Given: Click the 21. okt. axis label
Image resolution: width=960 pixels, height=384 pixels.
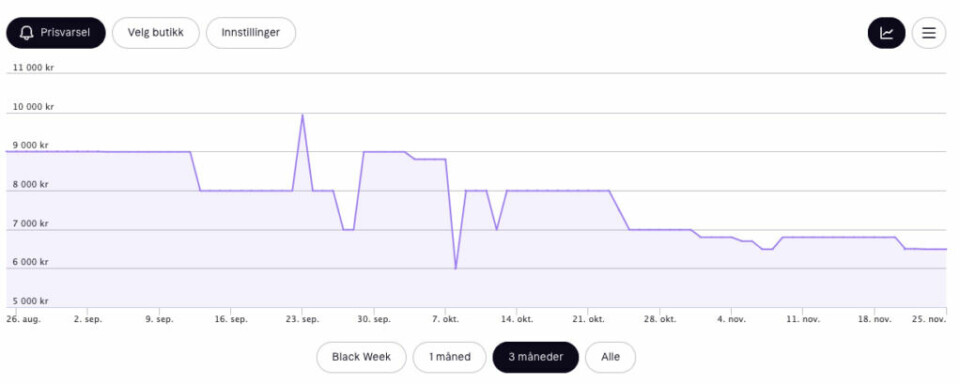Looking at the screenshot, I should [x=588, y=320].
